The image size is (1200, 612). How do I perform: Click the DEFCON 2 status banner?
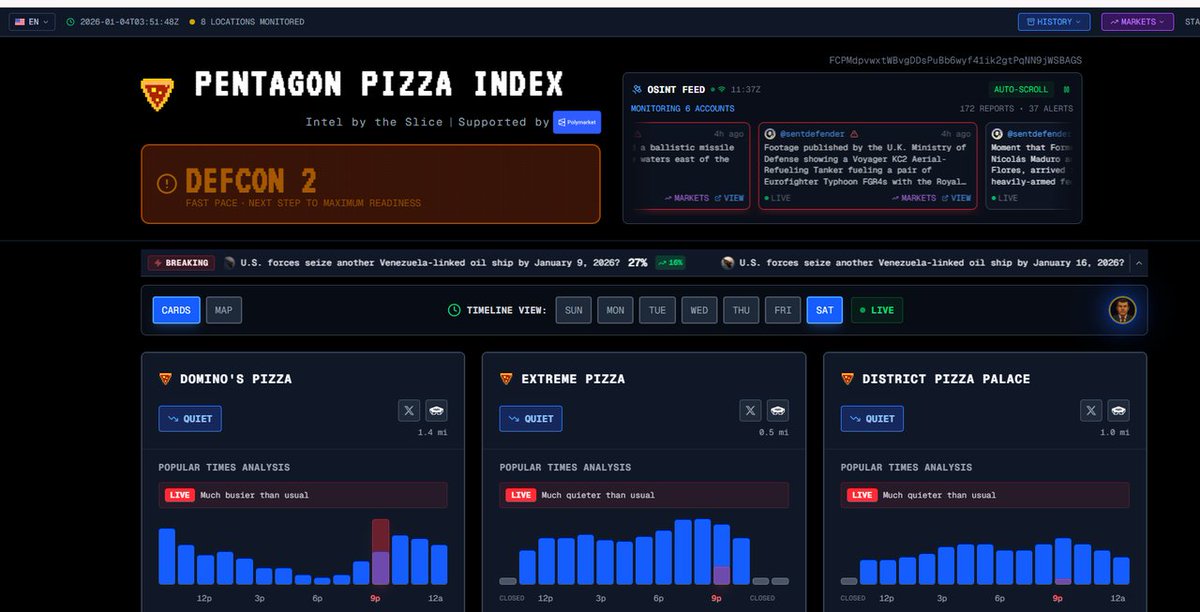pos(371,184)
